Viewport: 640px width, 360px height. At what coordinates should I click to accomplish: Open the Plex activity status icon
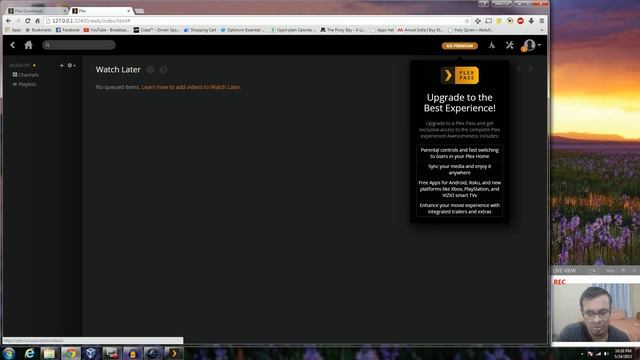tap(492, 45)
